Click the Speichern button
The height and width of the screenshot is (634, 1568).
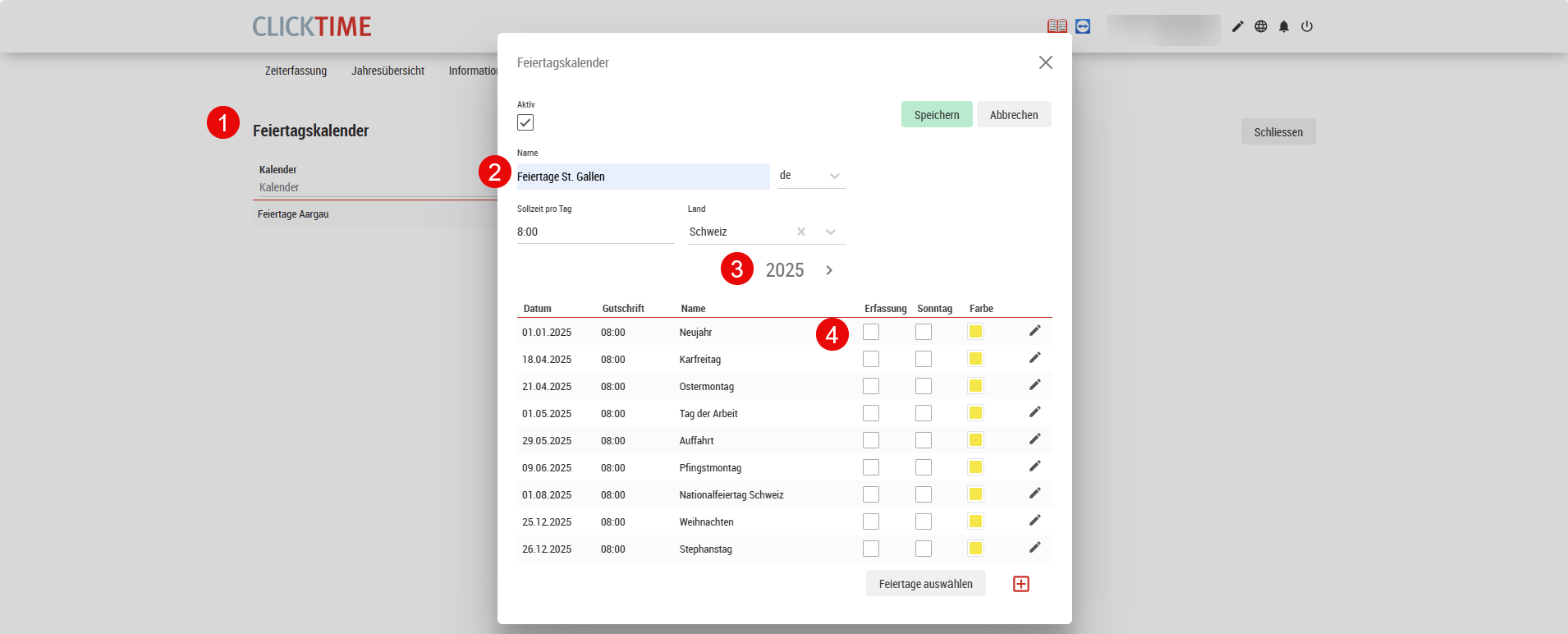point(937,115)
